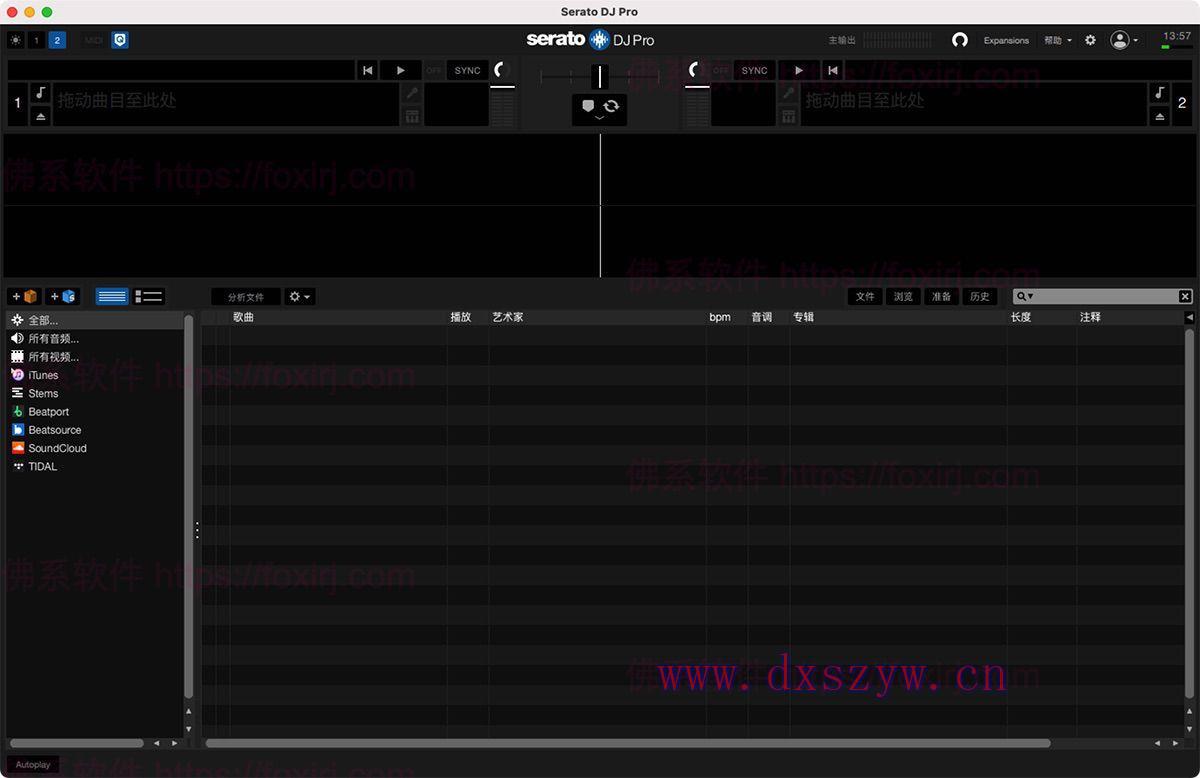Open Beatport in the sidebar
Image resolution: width=1200 pixels, height=778 pixels.
[x=96, y=411]
